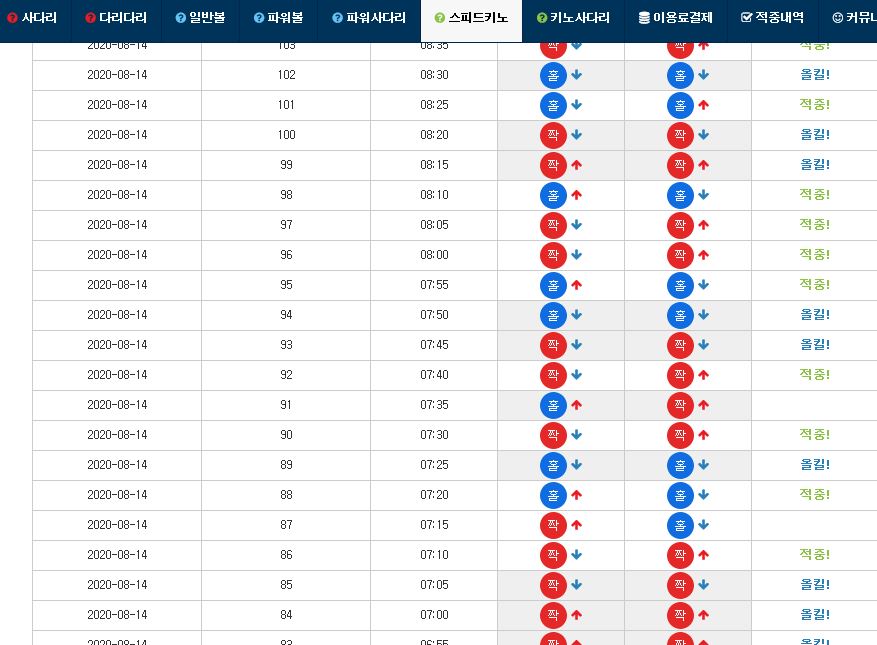This screenshot has height=645, width=877.
Task: Click the blue 홀 badge in round 87
Action: pos(680,525)
